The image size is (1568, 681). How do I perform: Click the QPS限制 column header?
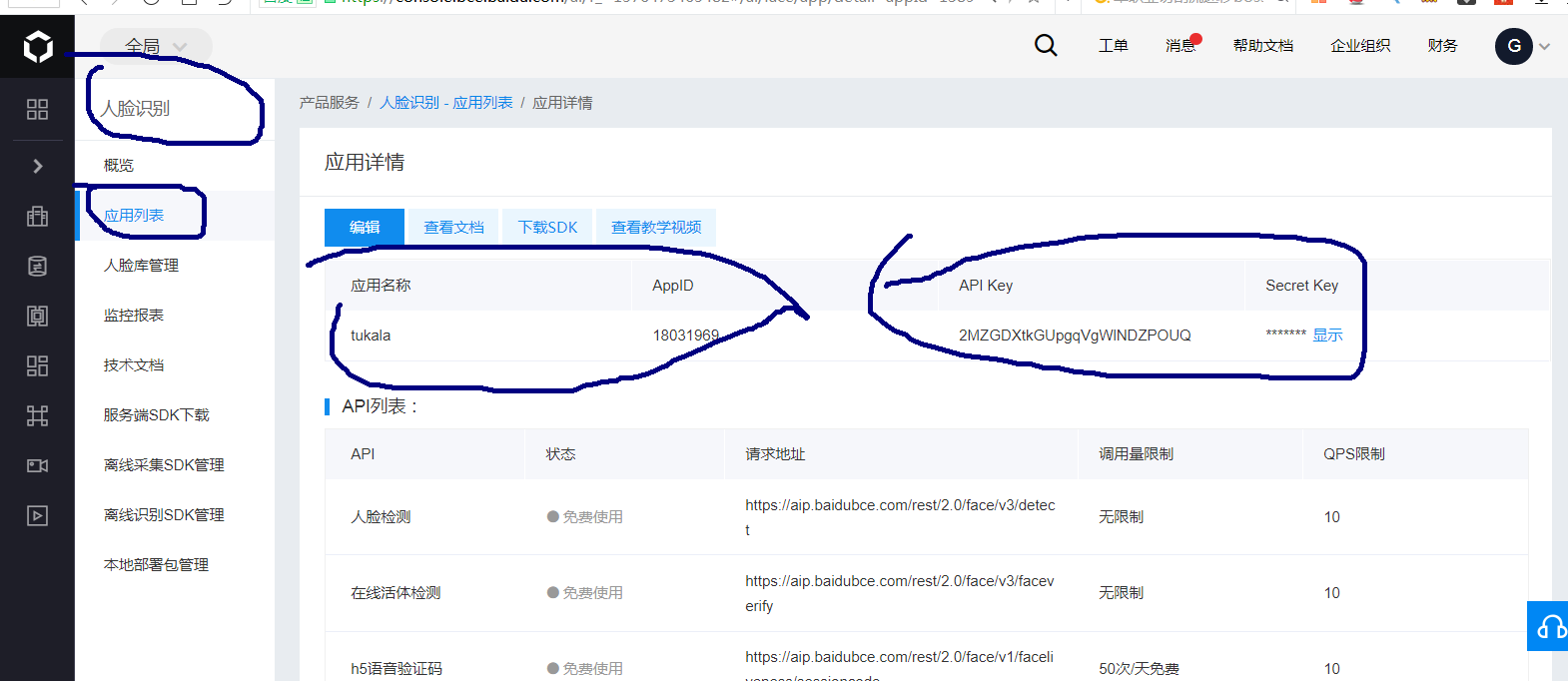1354,453
